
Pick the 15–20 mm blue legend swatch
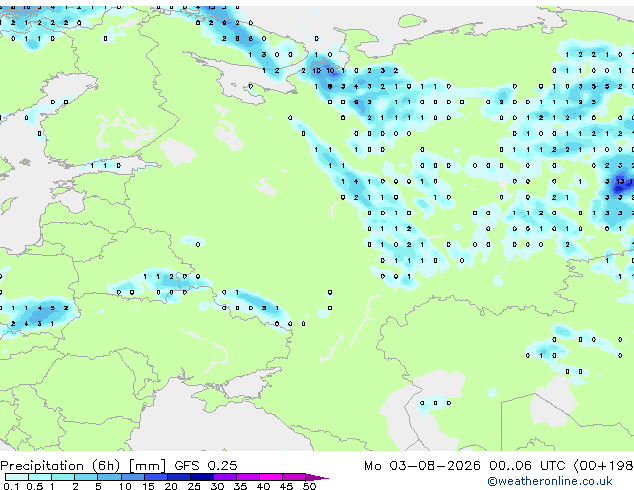click(x=155, y=477)
